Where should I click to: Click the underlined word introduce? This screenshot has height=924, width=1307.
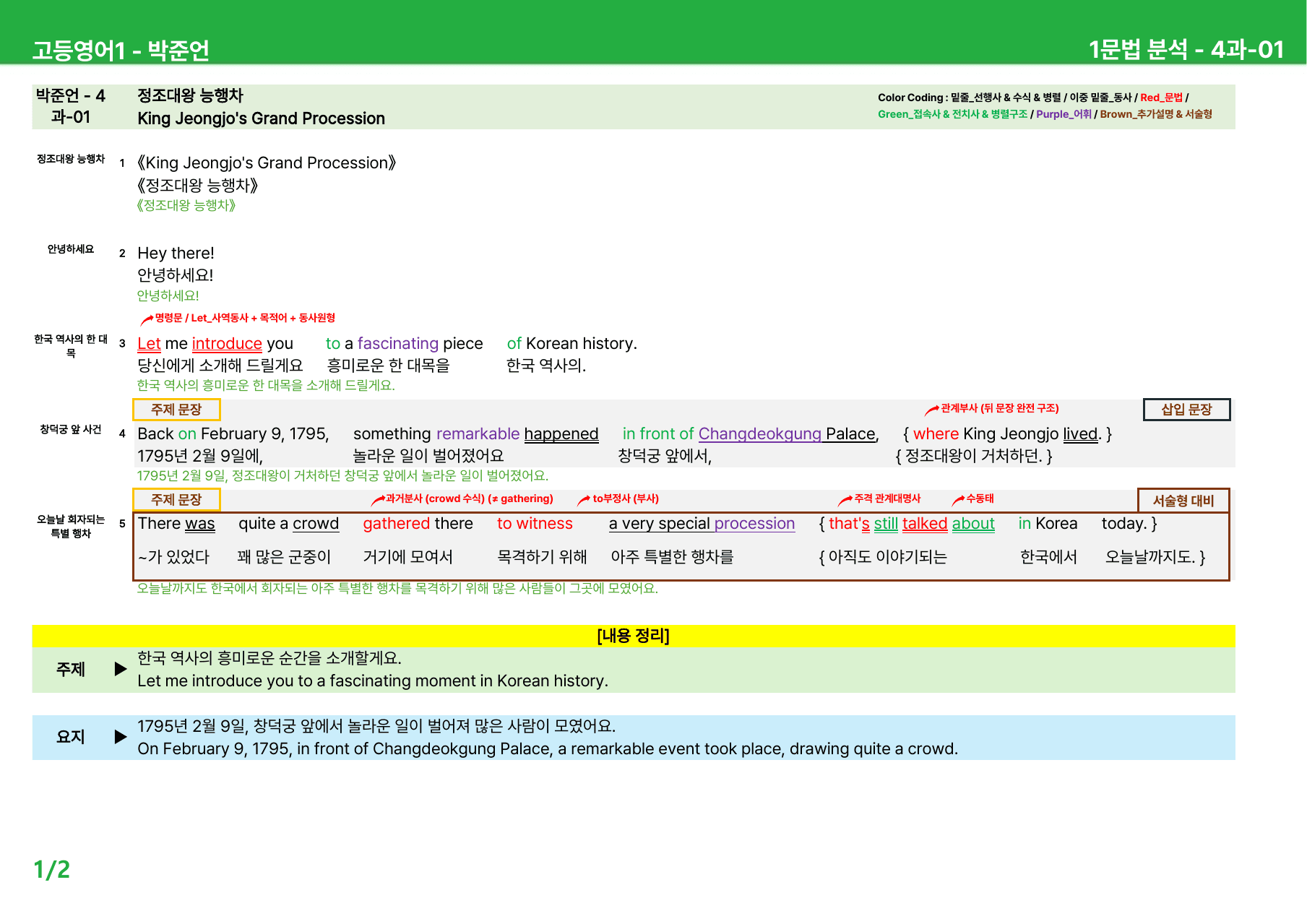pos(227,344)
